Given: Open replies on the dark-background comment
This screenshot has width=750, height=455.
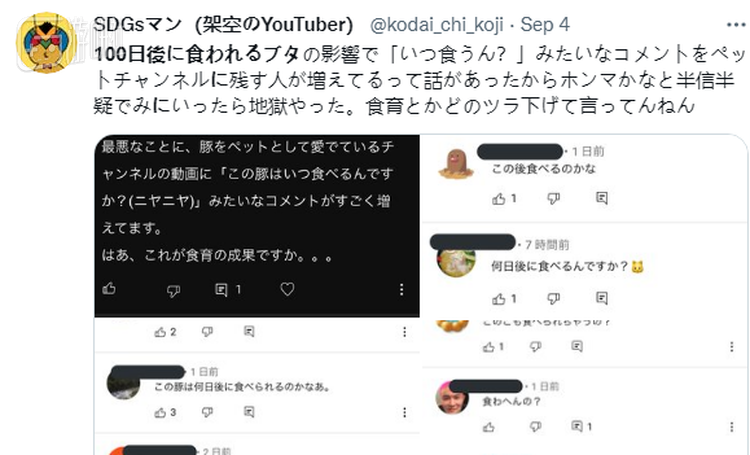Looking at the screenshot, I should point(221,289).
